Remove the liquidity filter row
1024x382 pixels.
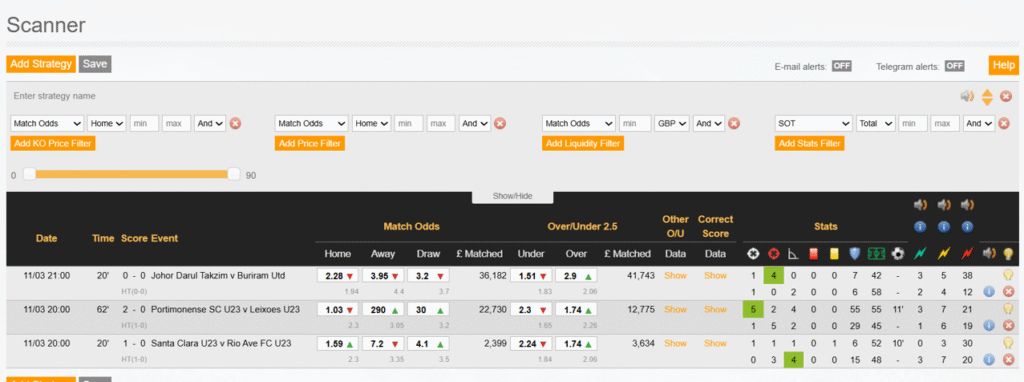[x=734, y=123]
